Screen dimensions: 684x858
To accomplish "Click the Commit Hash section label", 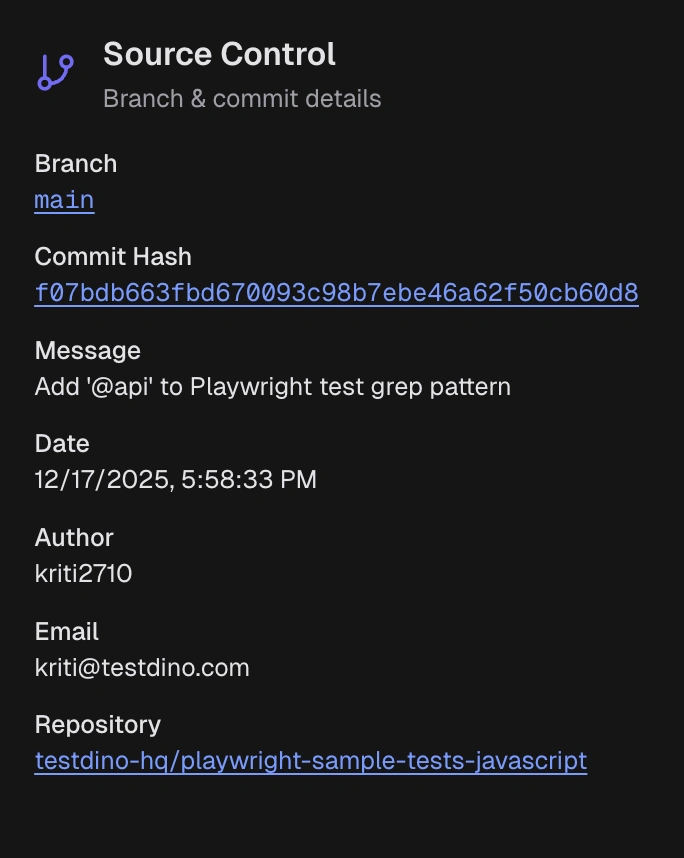I will coord(112,256).
